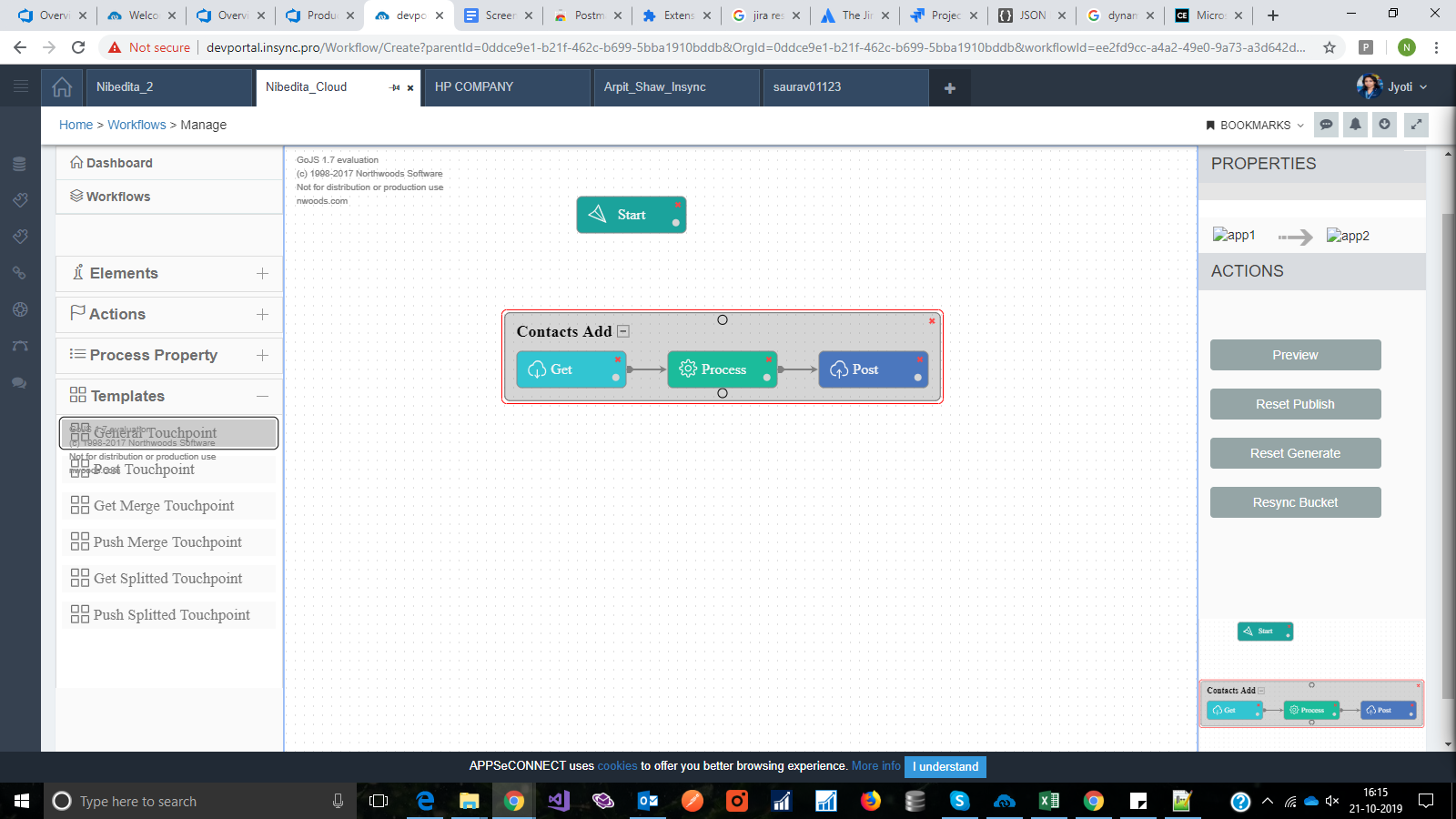The image size is (1456, 819).
Task: Click the Preview button
Action: 1295,355
